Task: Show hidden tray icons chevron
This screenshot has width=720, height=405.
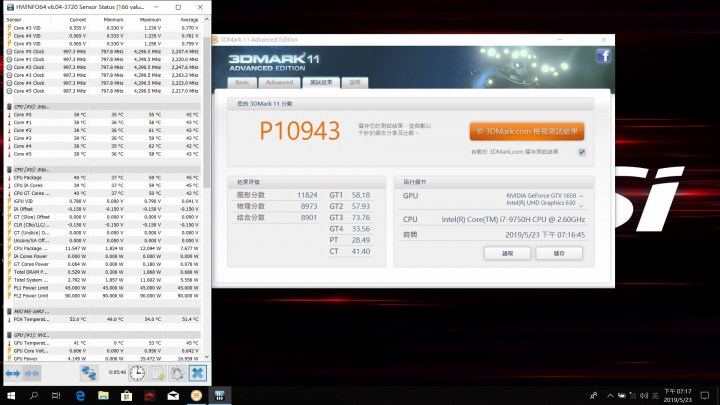Action: tap(610, 395)
